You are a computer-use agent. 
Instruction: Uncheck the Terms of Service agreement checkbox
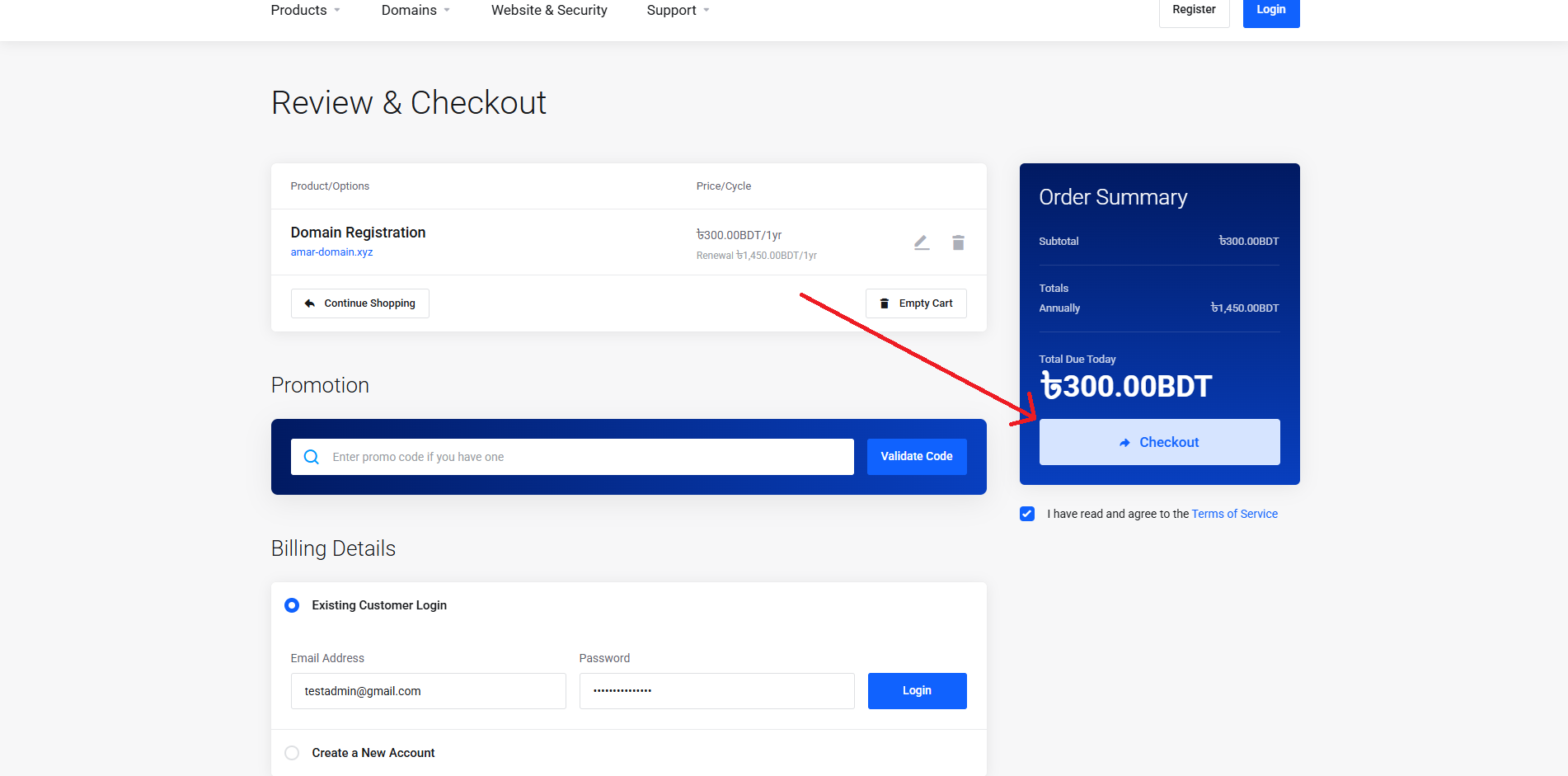tap(1027, 514)
